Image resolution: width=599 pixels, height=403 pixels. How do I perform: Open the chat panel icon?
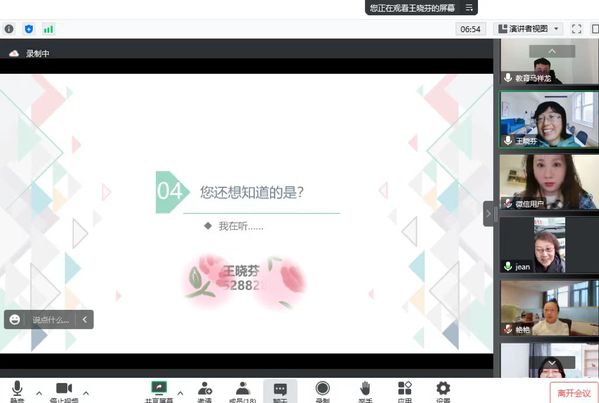click(280, 390)
